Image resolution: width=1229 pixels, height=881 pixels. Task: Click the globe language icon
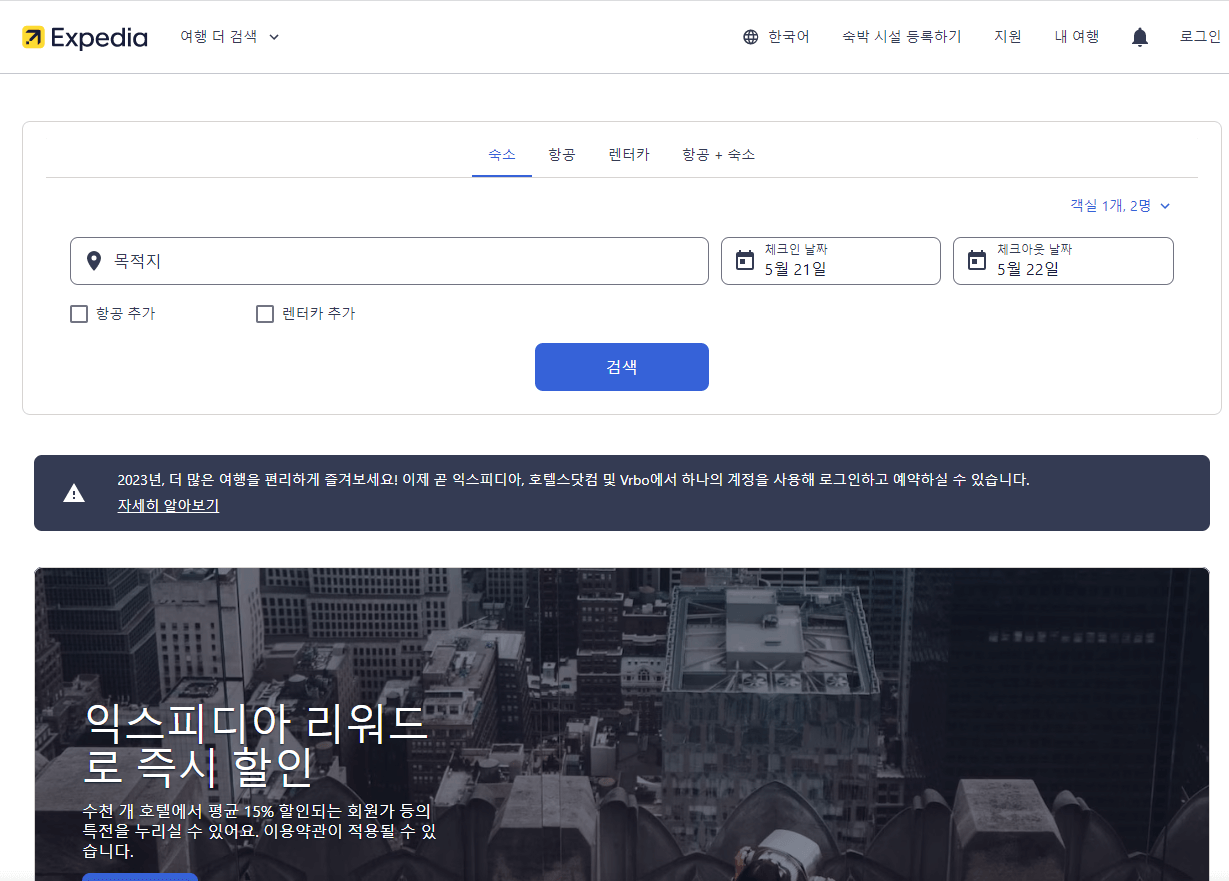(x=751, y=37)
